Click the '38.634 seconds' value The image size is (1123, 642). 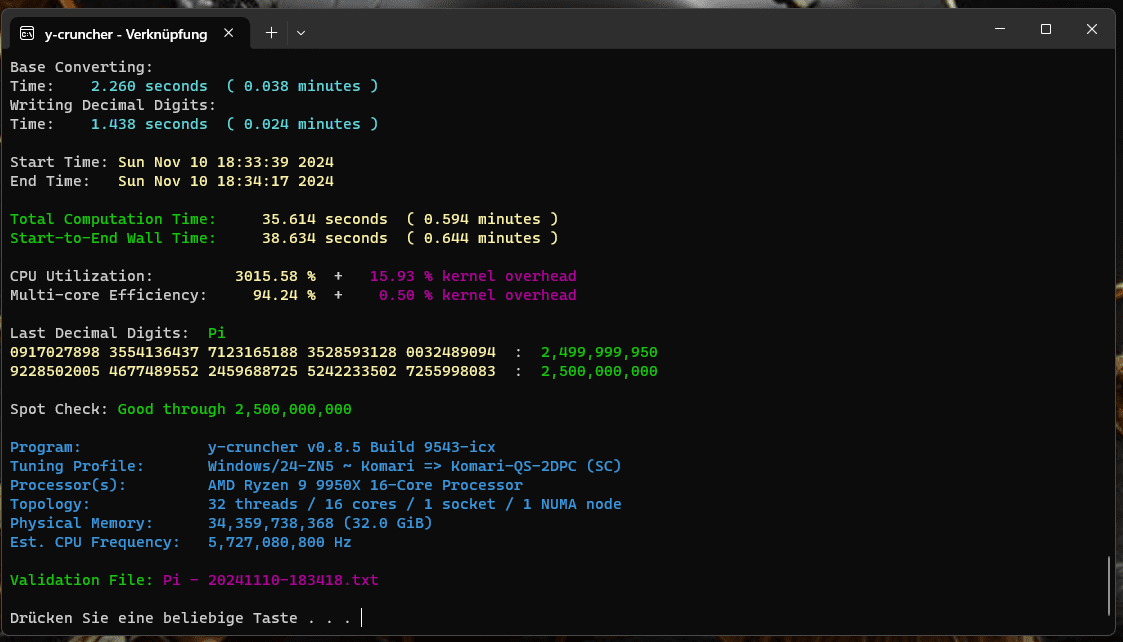click(x=324, y=238)
